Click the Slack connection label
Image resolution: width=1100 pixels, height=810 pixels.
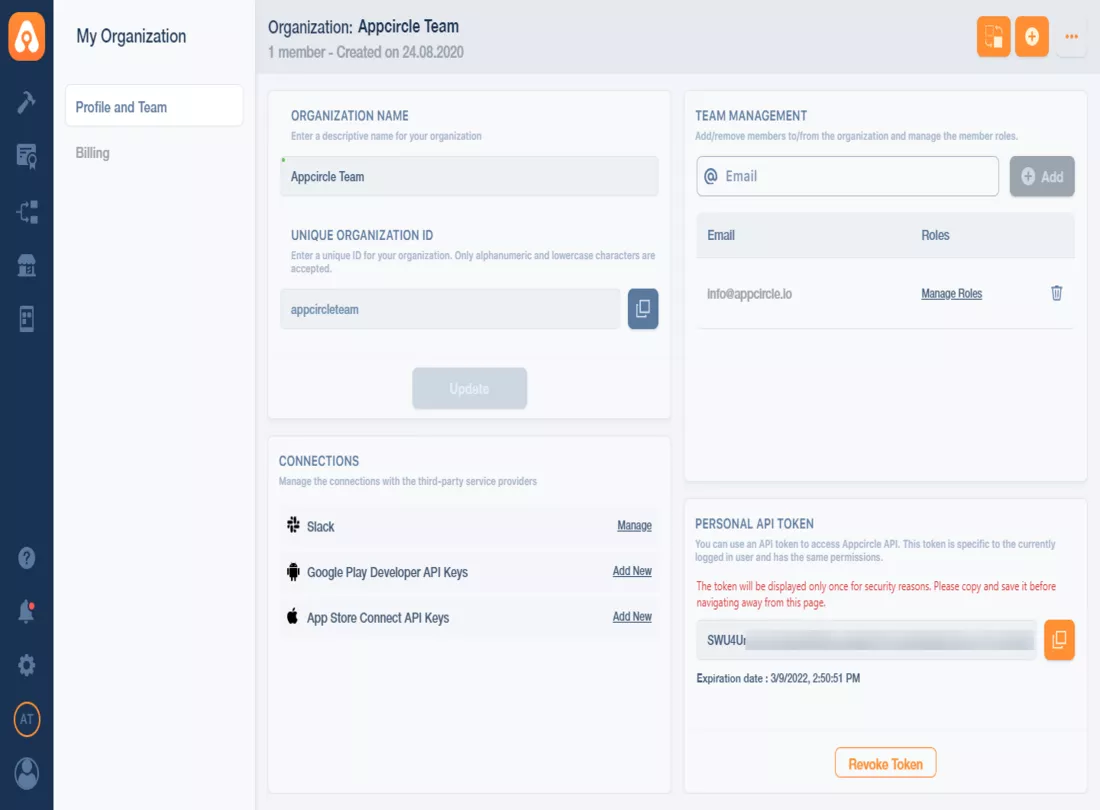point(321,527)
